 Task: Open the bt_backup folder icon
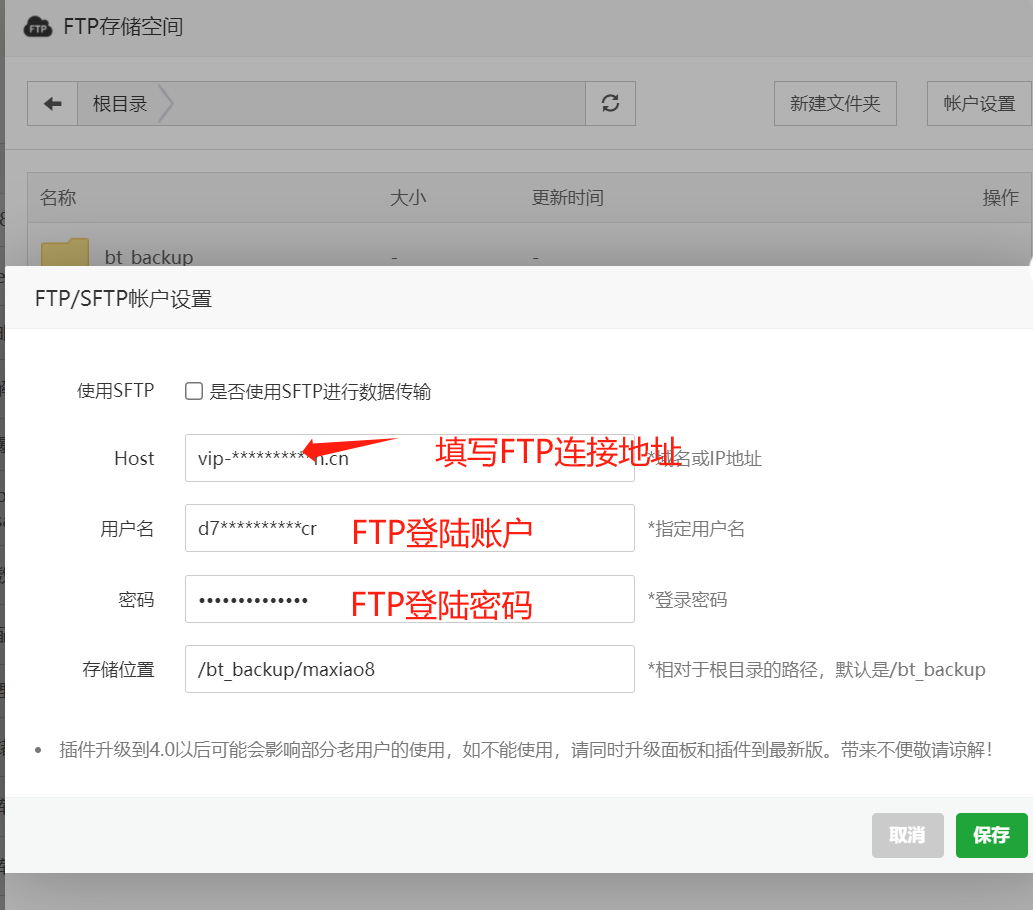pos(65,253)
